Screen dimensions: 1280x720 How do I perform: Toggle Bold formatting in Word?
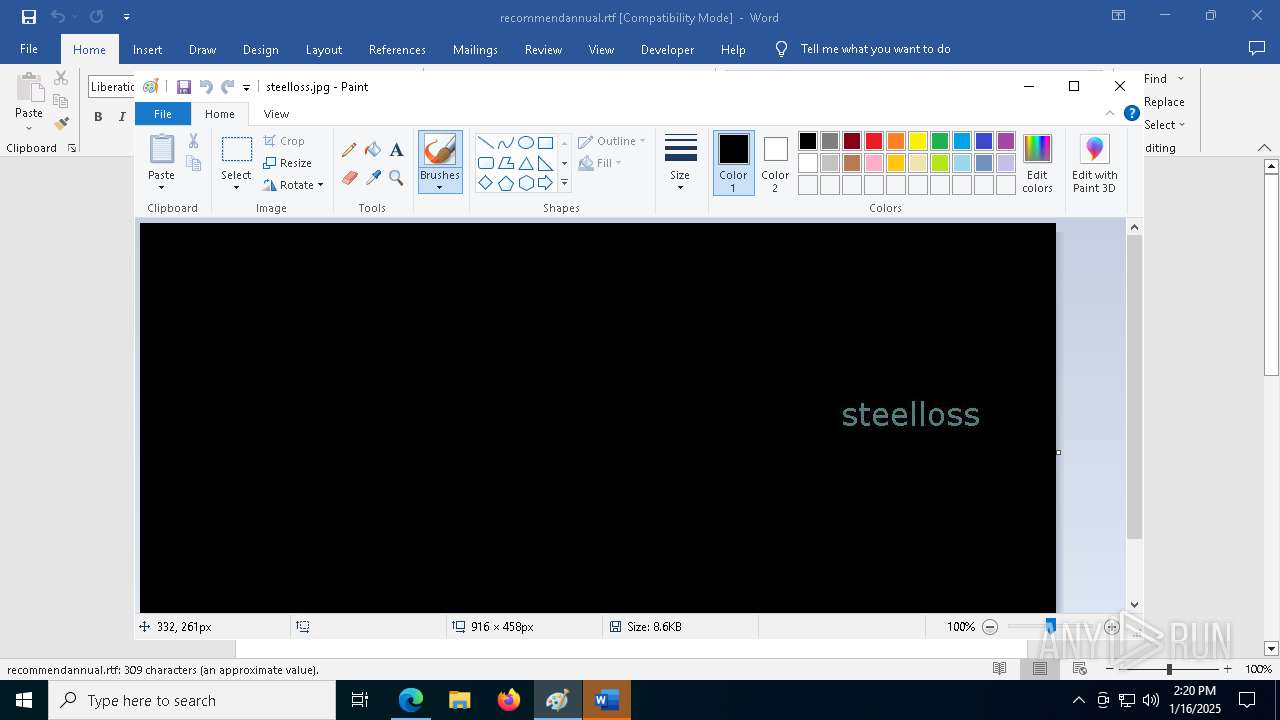(x=98, y=116)
